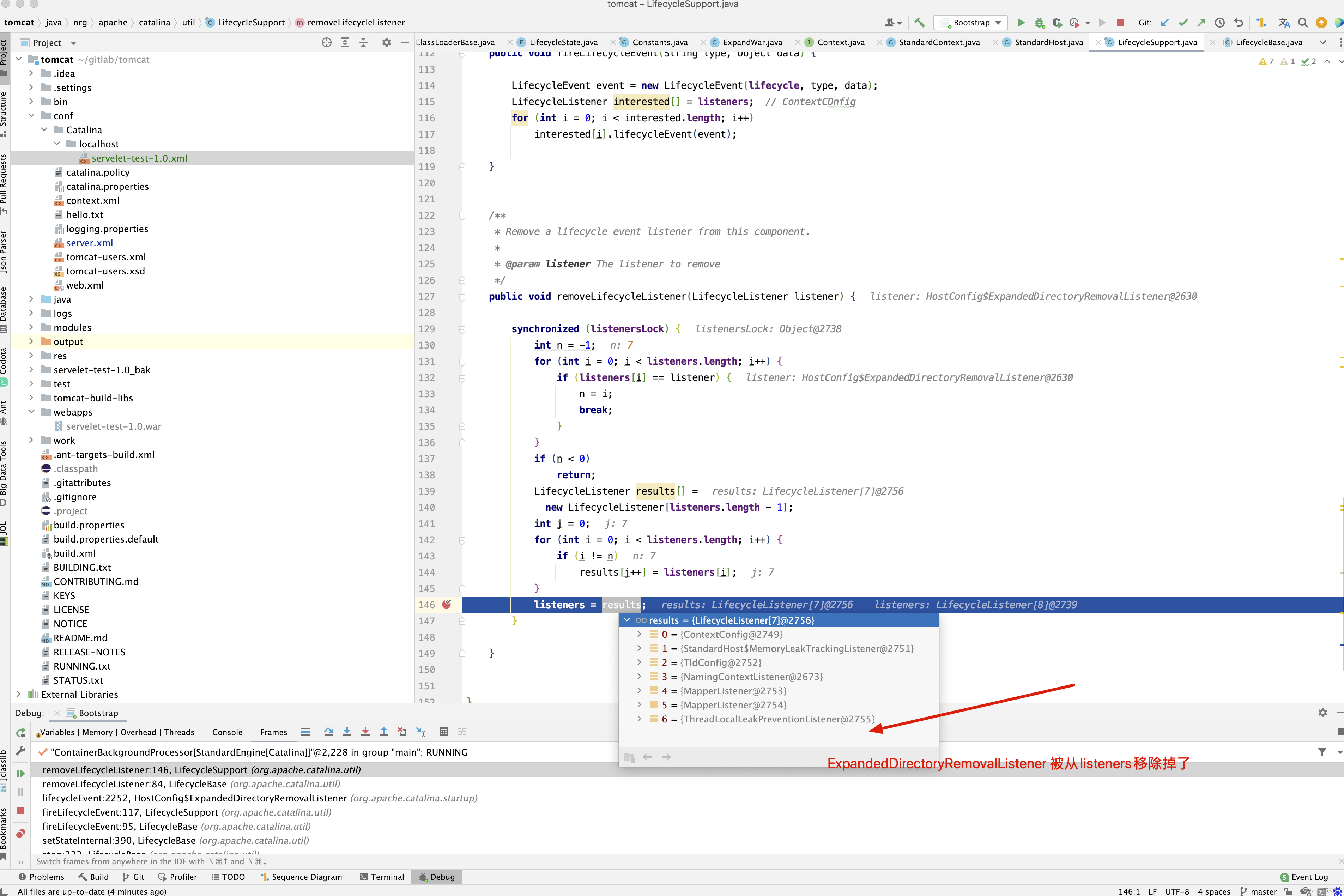Click Step Into debug icon
The image size is (1344, 896).
coord(347,732)
